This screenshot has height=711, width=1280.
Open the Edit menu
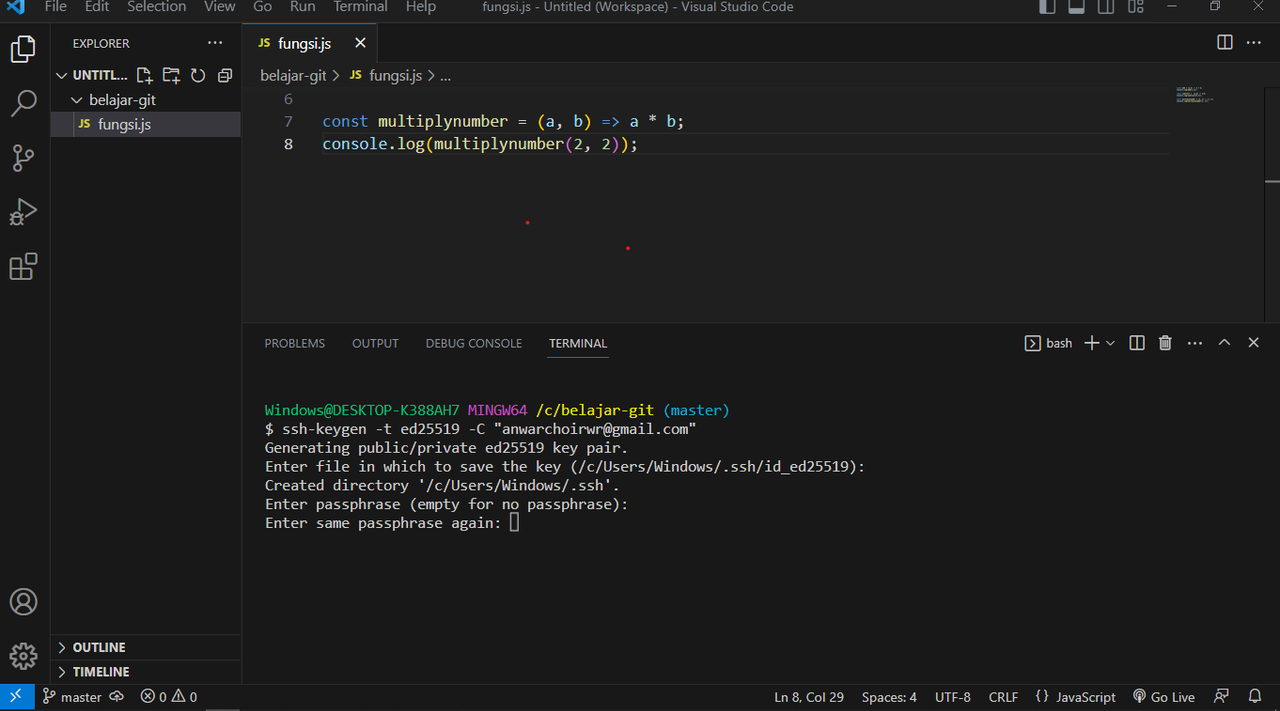pyautogui.click(x=97, y=7)
